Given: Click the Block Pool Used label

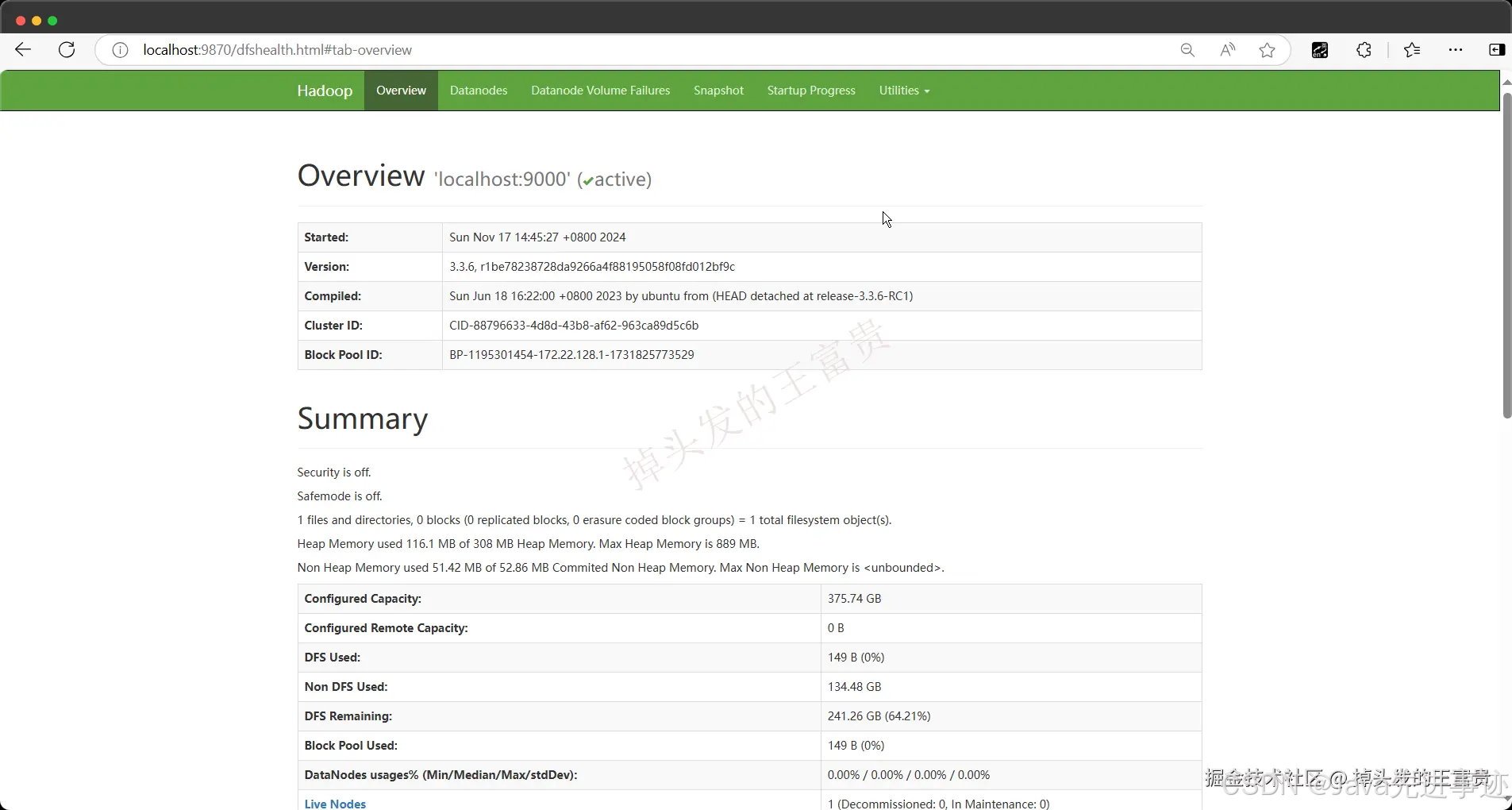Looking at the screenshot, I should pyautogui.click(x=351, y=746).
